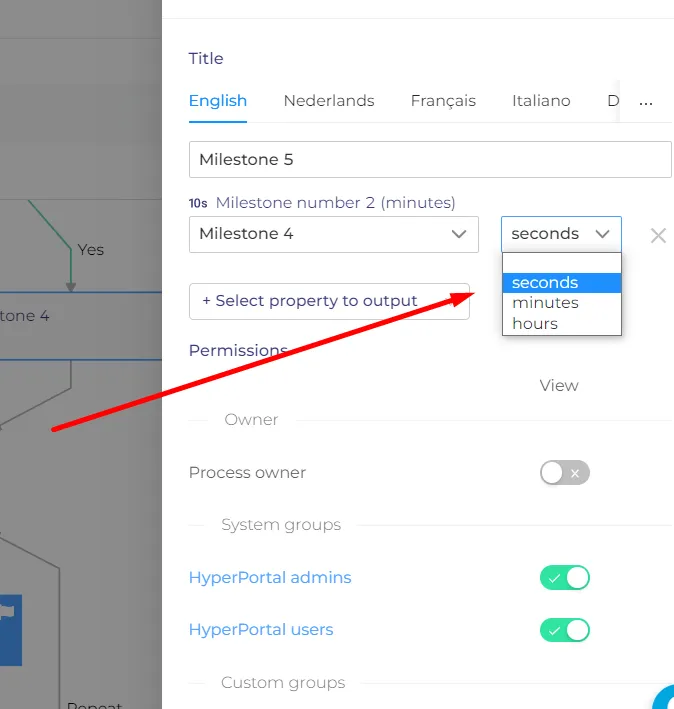Screen dimensions: 674x709
Task: Click the Title heading
Action: 206,59
